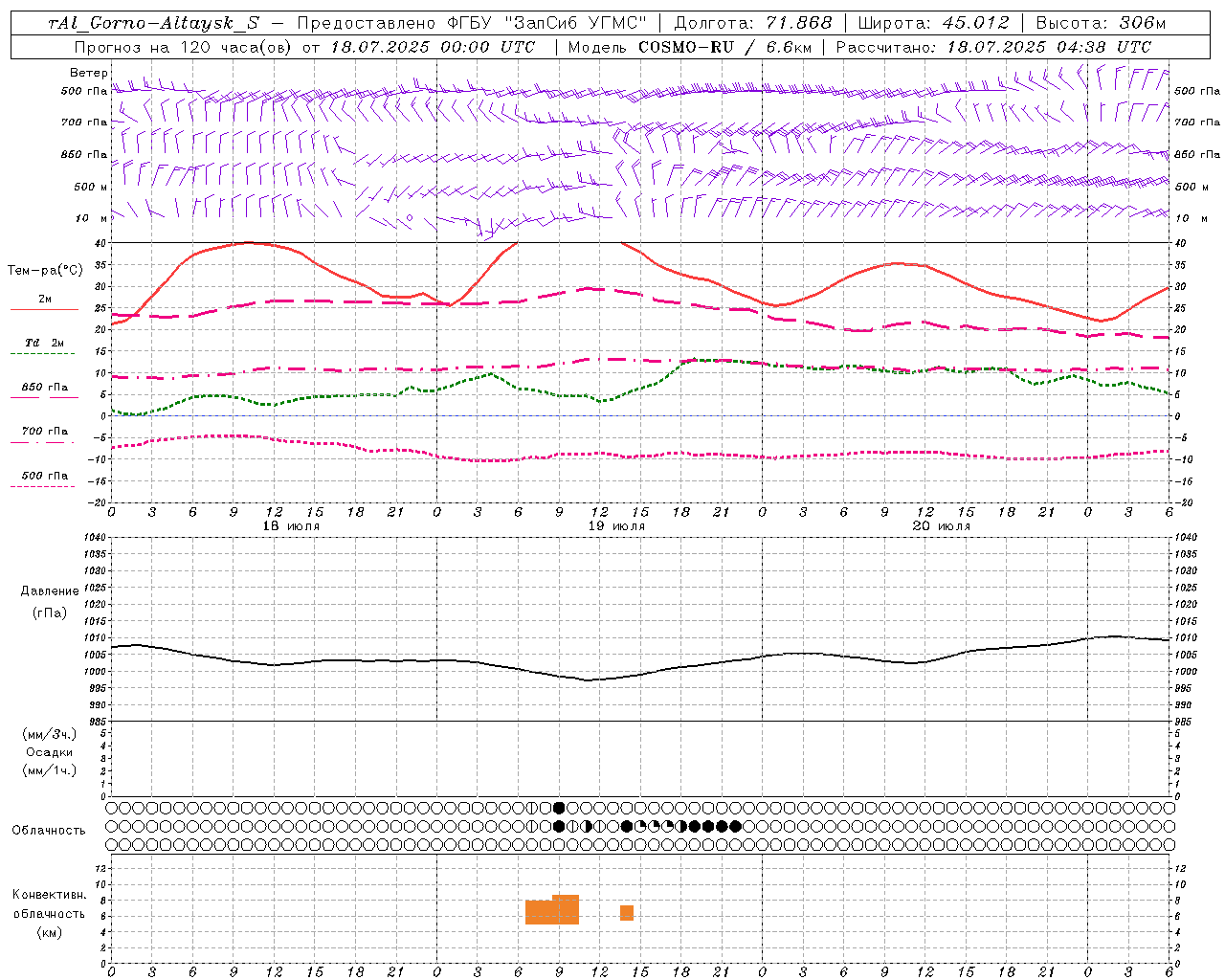
Task: Click the Ветер panel label
Action: [89, 73]
